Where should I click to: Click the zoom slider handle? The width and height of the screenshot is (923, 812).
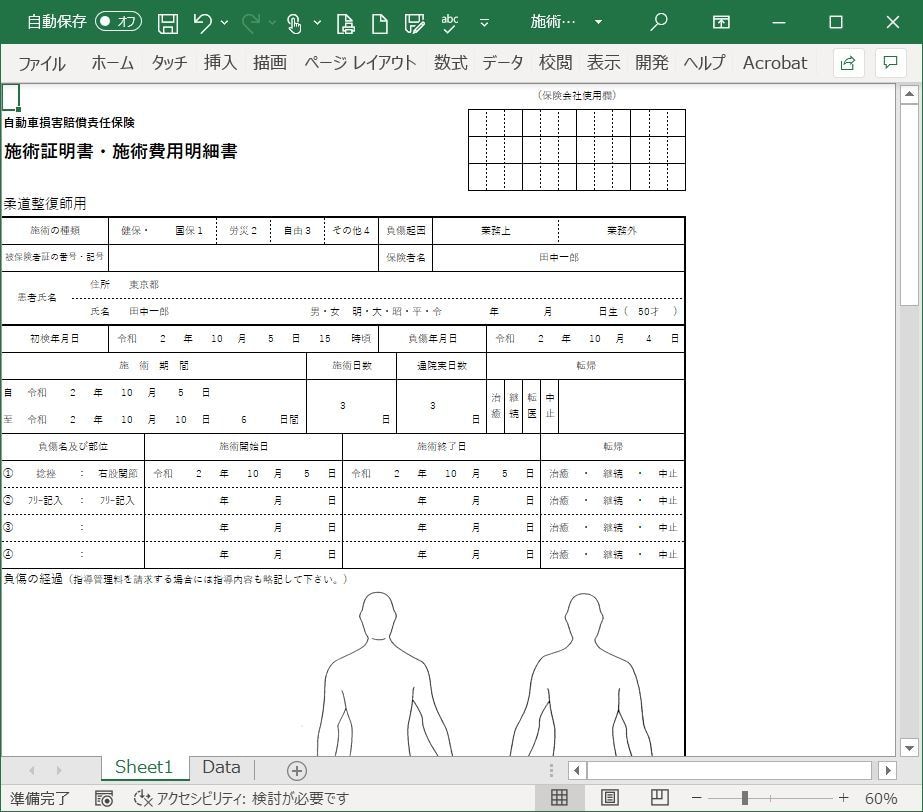click(745, 798)
